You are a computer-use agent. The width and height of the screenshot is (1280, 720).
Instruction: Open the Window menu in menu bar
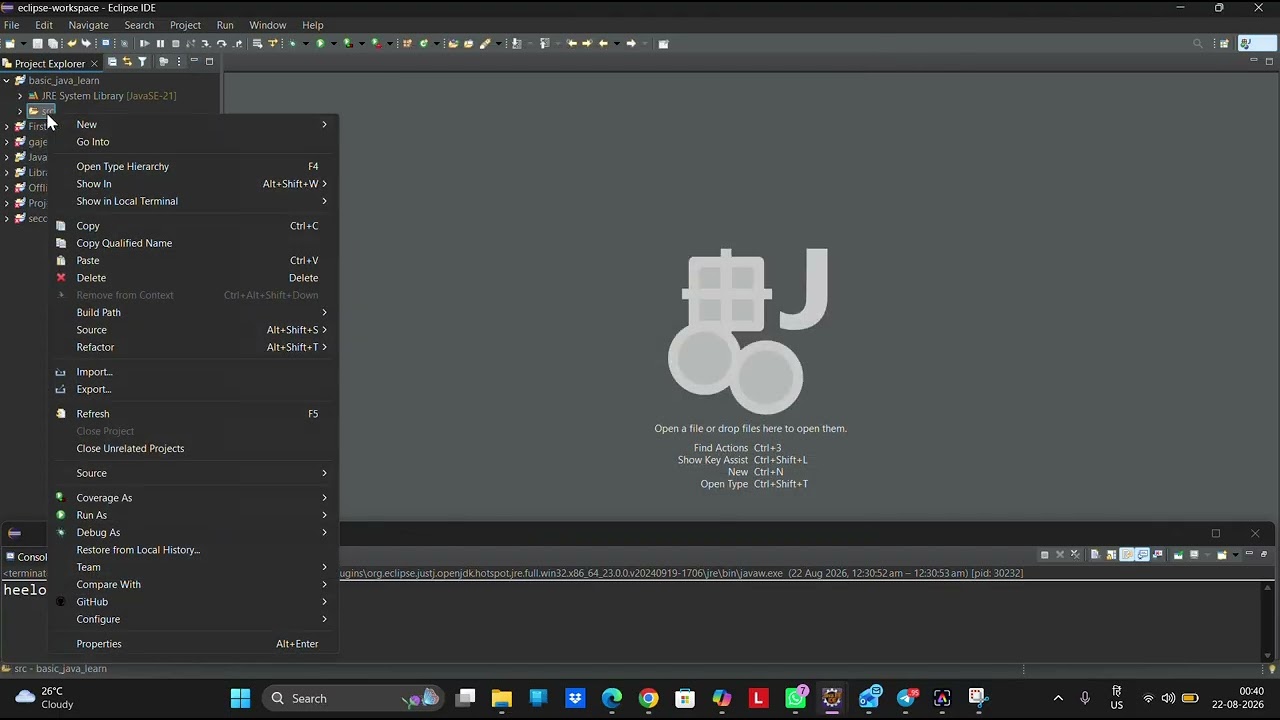click(x=267, y=25)
